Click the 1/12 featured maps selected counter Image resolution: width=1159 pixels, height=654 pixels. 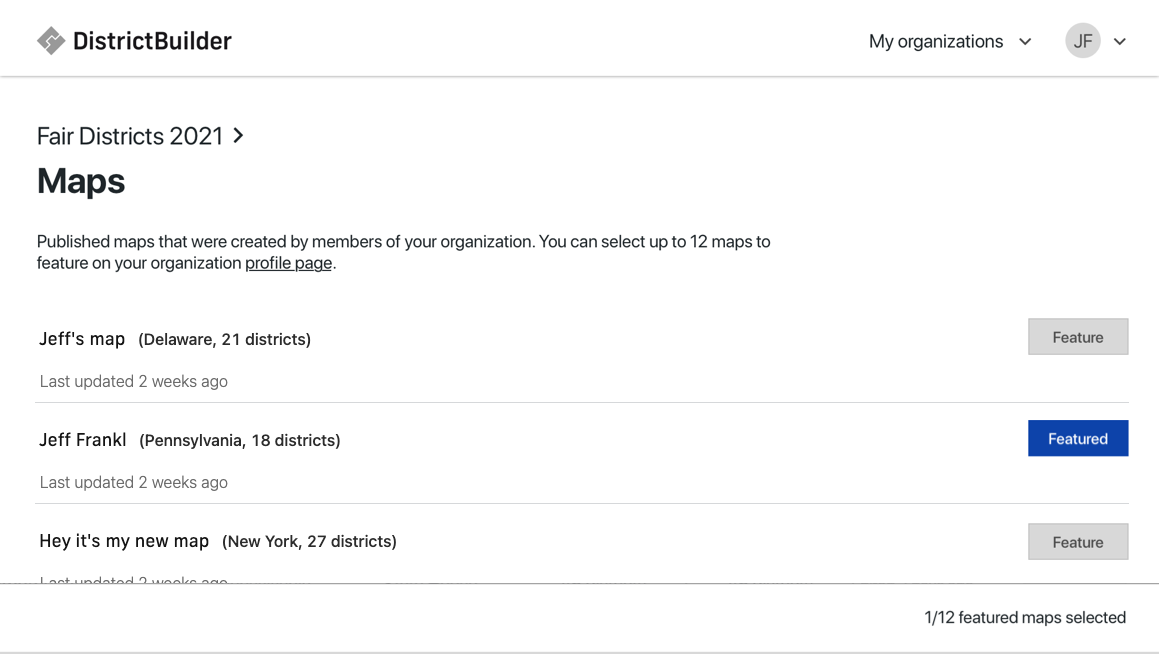pyautogui.click(x=1023, y=617)
